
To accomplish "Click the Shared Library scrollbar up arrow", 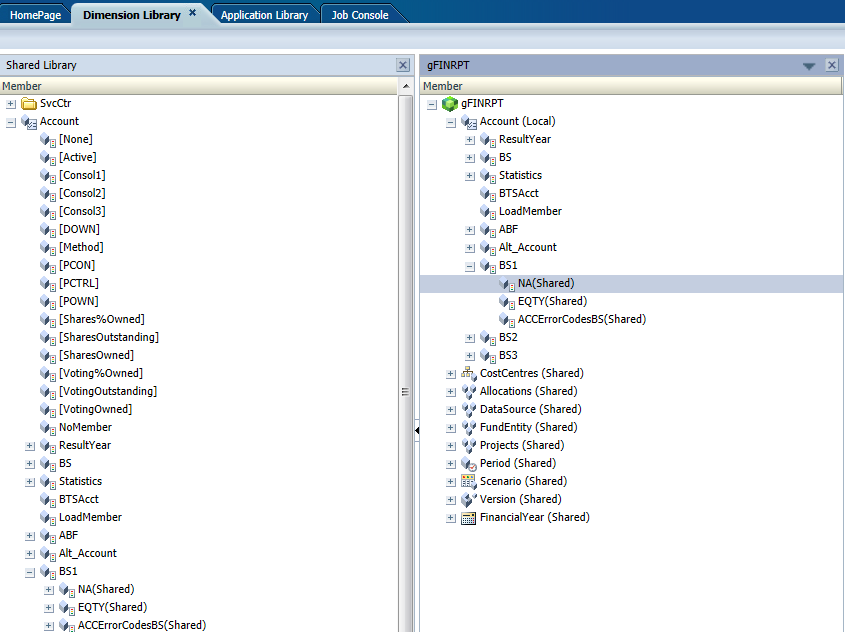I will [x=406, y=87].
